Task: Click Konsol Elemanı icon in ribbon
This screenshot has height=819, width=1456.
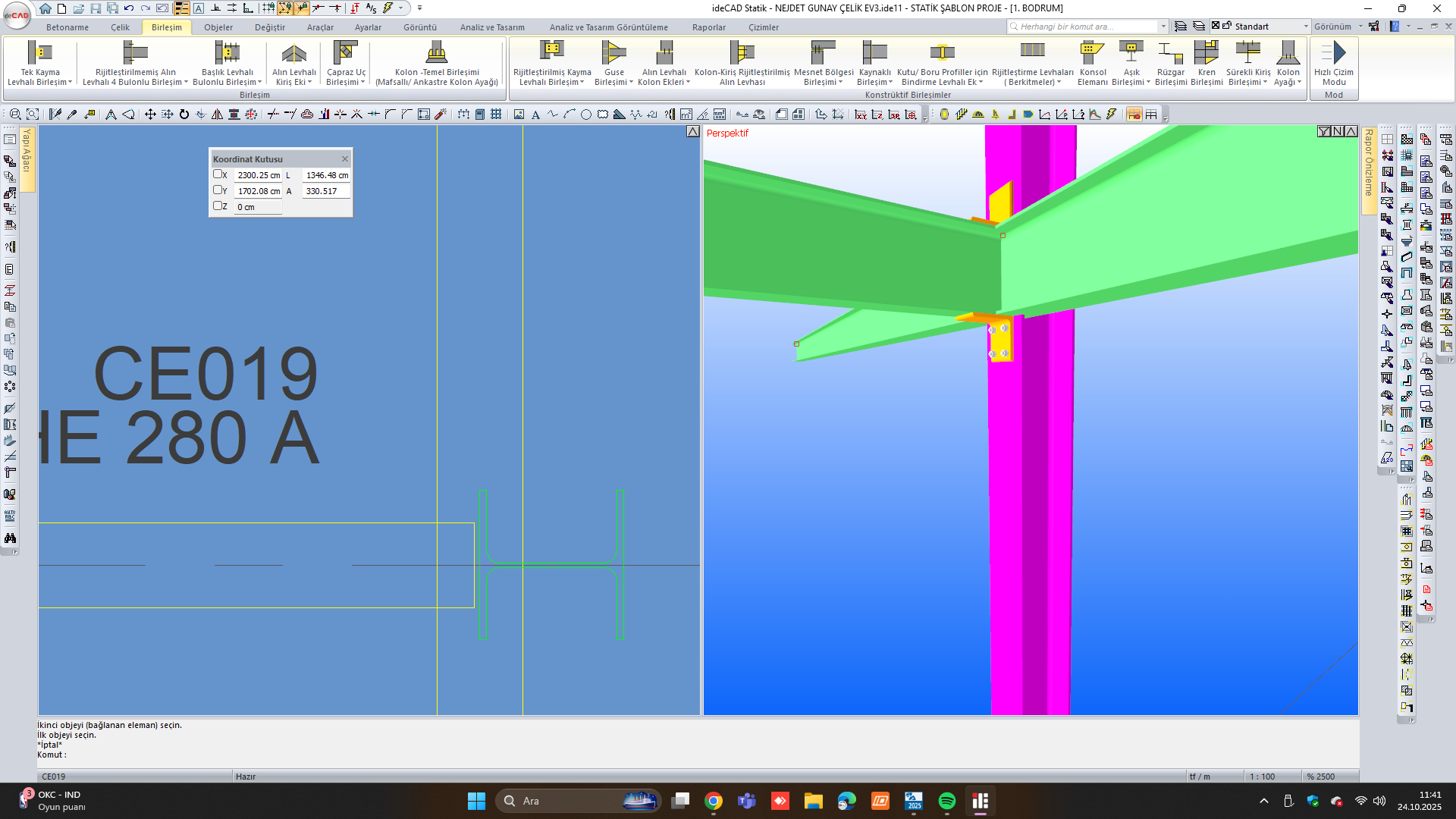Action: (1092, 53)
